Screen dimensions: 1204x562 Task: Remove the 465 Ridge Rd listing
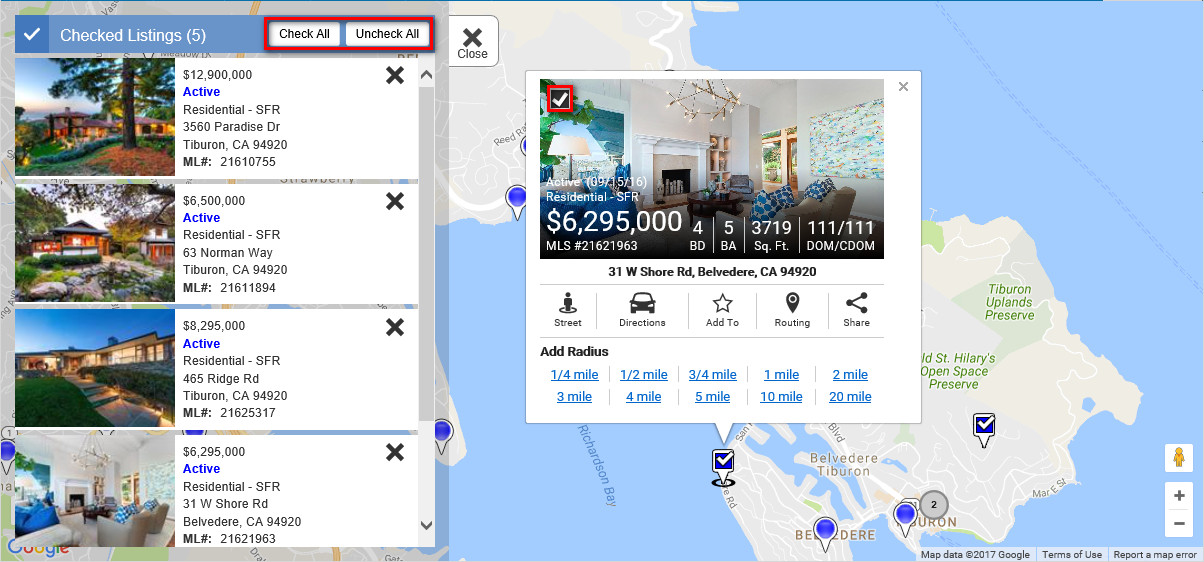point(395,327)
